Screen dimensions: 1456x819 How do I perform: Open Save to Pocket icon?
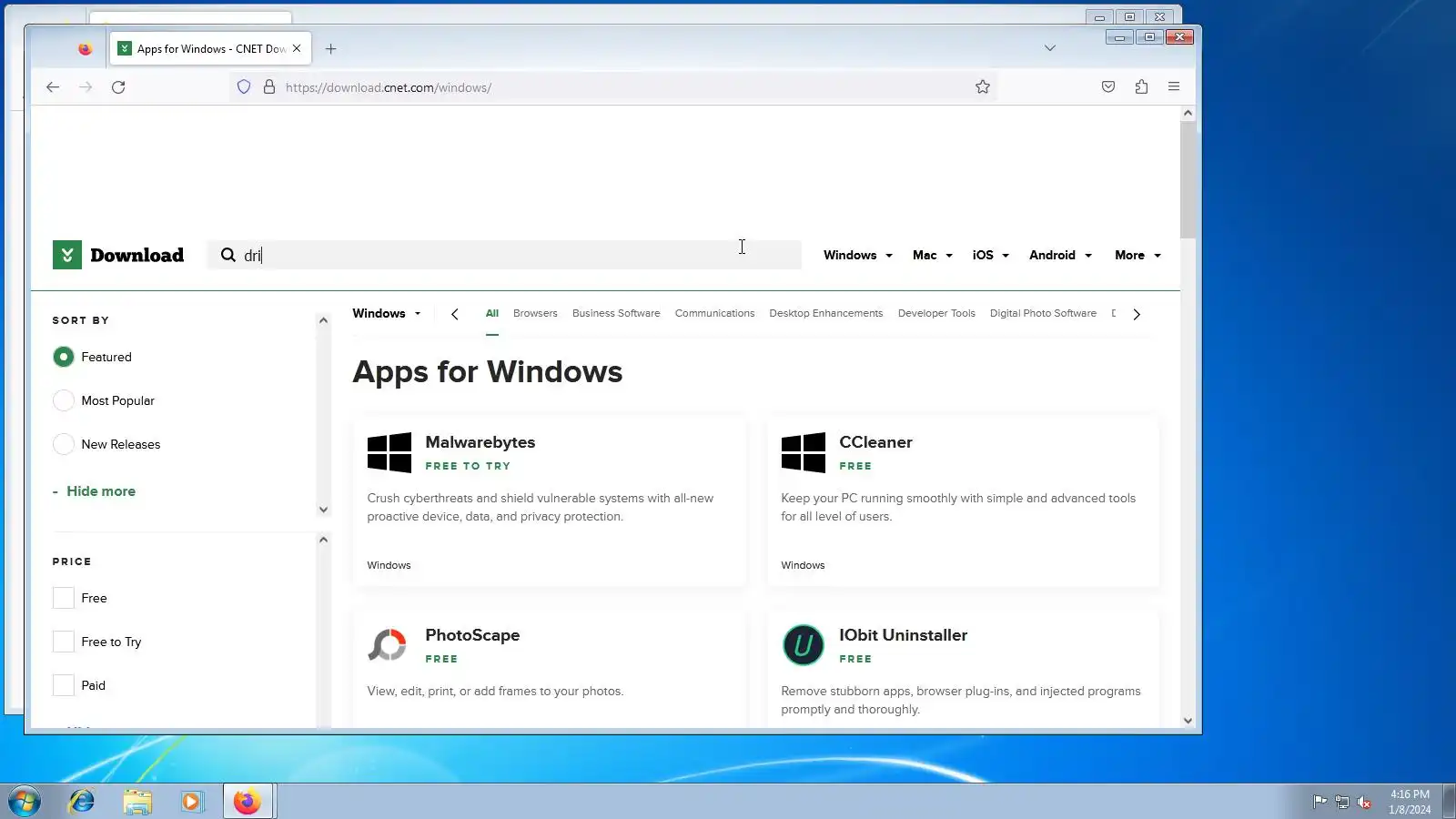1108,87
